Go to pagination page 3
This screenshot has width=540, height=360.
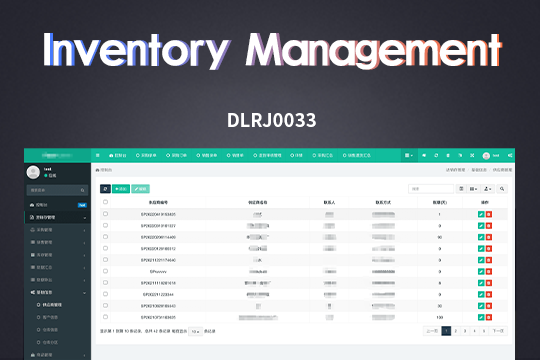[x=465, y=331]
